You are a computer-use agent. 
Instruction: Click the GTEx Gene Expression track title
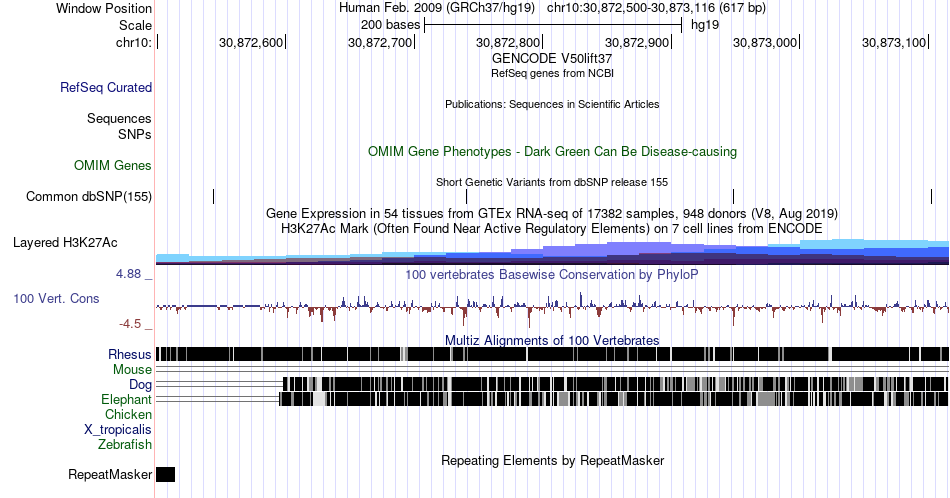tap(552, 214)
